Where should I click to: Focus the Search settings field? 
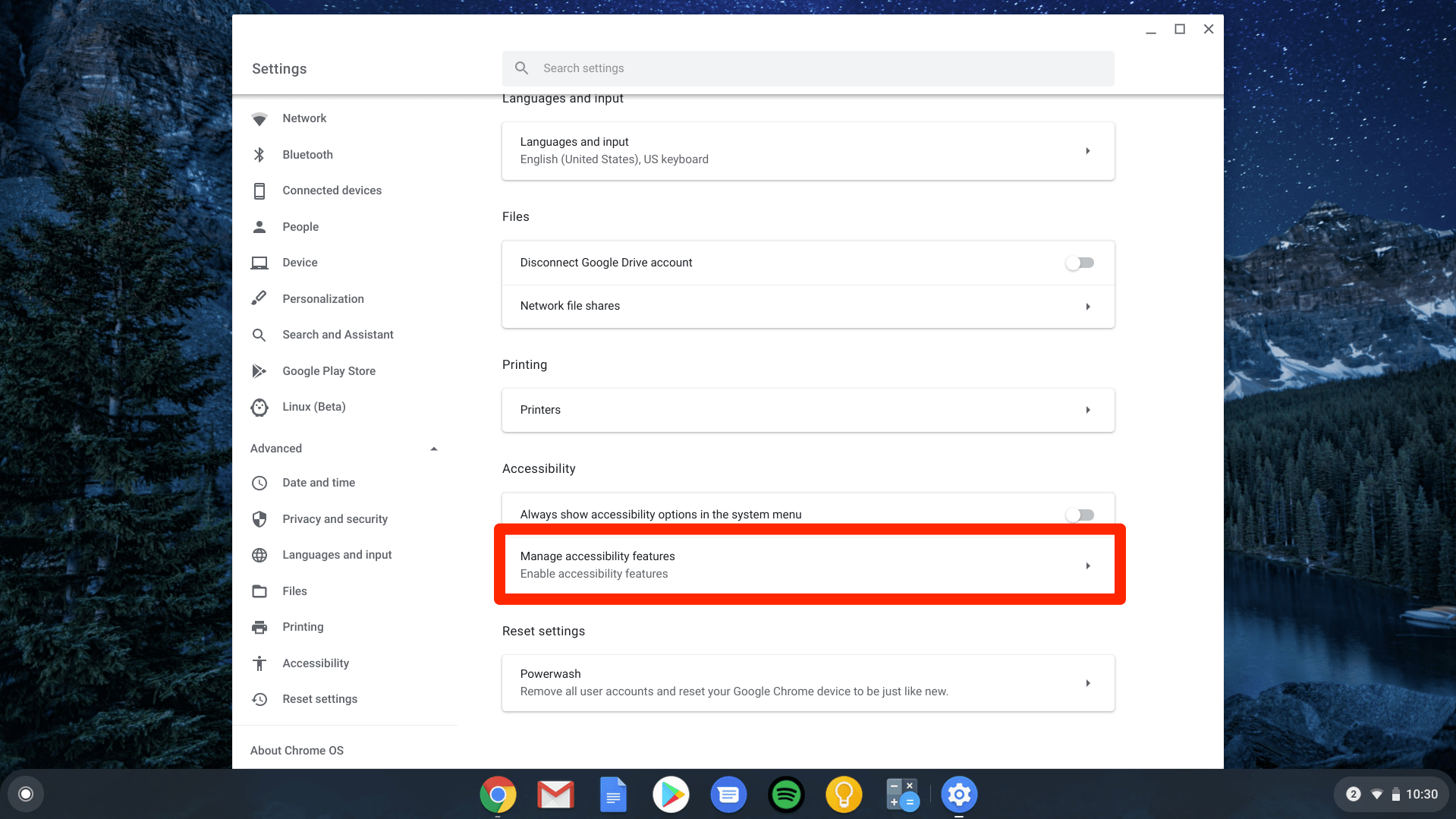(x=808, y=68)
